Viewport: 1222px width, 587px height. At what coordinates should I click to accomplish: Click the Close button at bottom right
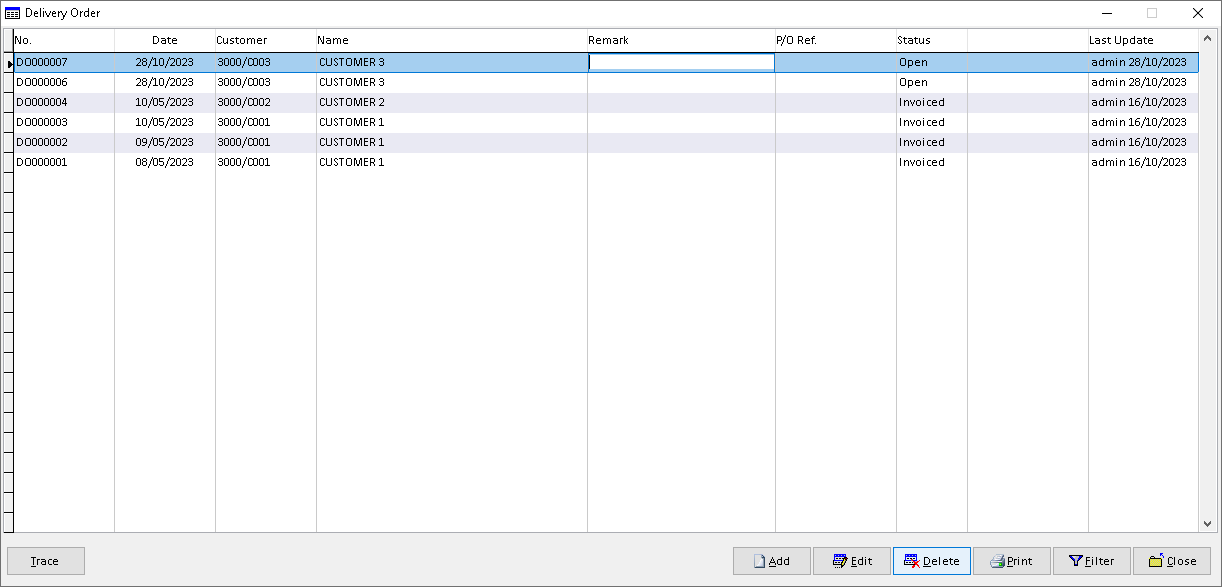pyautogui.click(x=1172, y=561)
